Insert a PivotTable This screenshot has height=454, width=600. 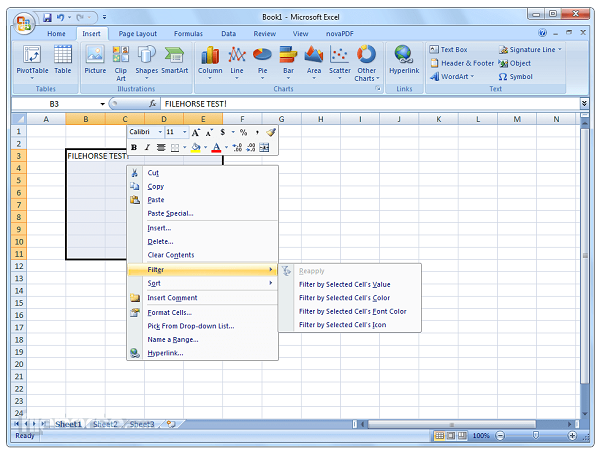point(32,62)
